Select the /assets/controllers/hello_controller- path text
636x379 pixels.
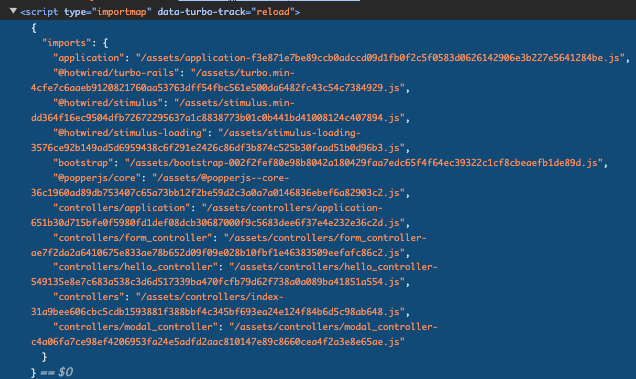point(333,267)
